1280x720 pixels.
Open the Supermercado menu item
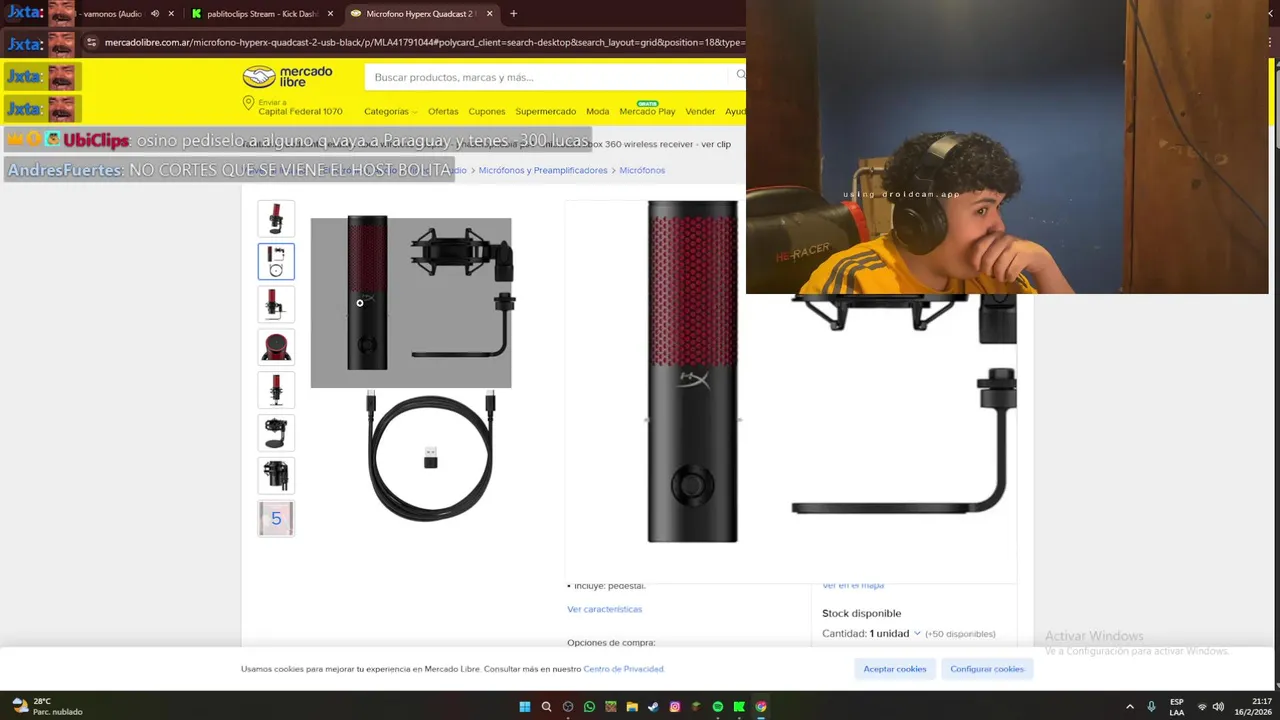[545, 111]
